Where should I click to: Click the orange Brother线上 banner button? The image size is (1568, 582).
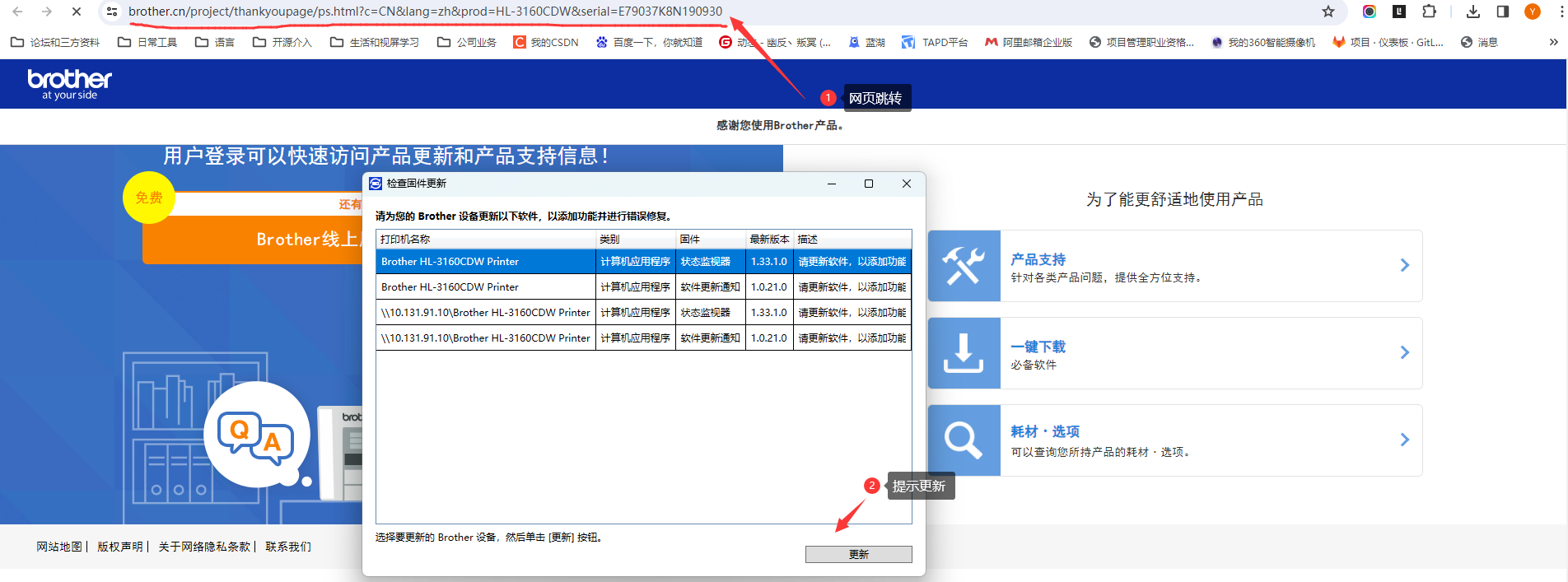254,240
